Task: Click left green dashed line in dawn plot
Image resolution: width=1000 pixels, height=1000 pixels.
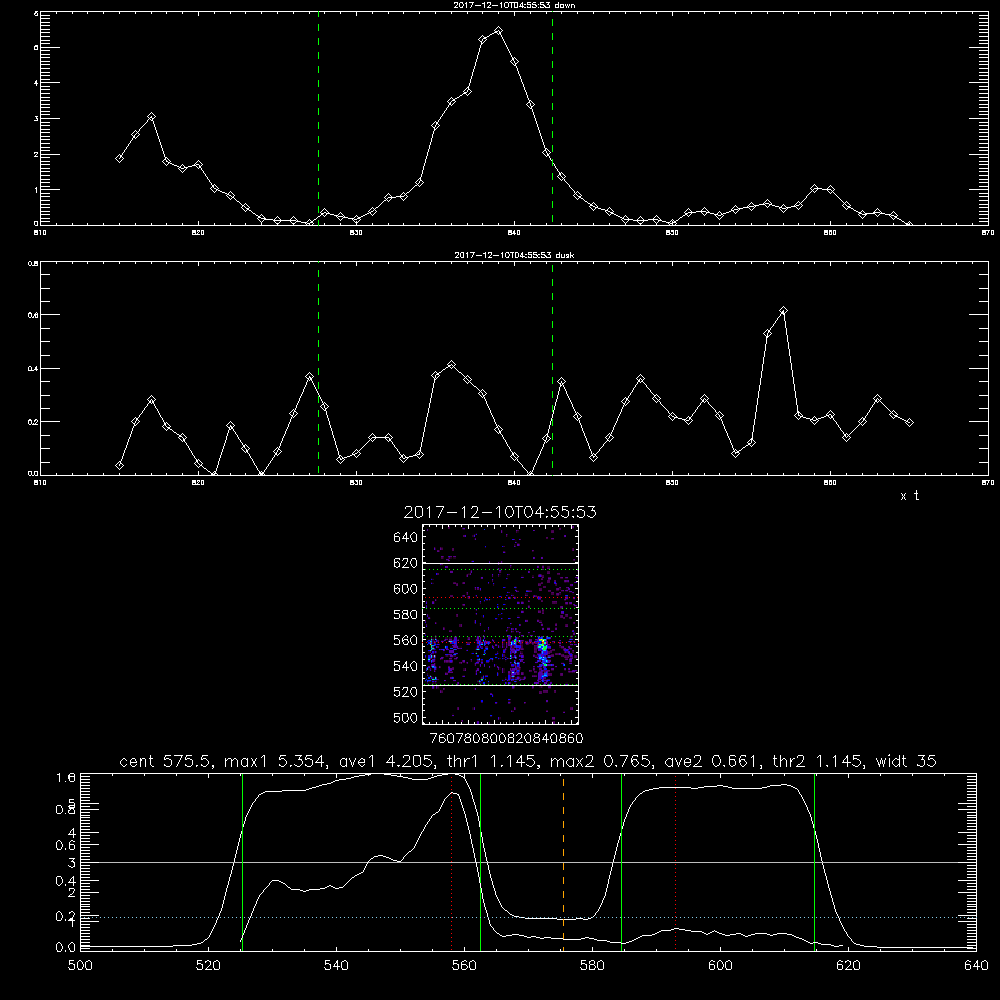Action: 318,118
